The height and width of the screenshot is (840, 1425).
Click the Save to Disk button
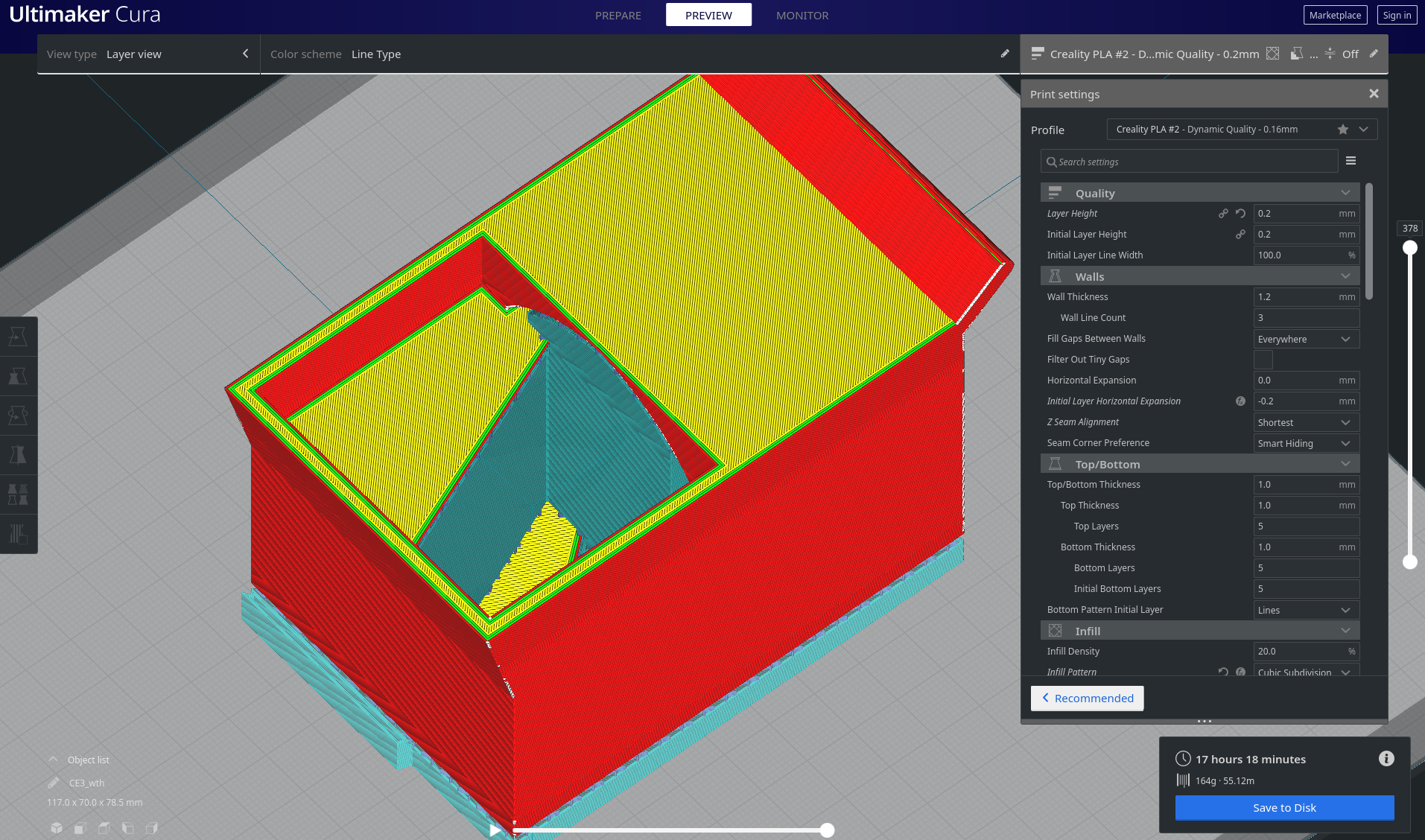[x=1283, y=807]
